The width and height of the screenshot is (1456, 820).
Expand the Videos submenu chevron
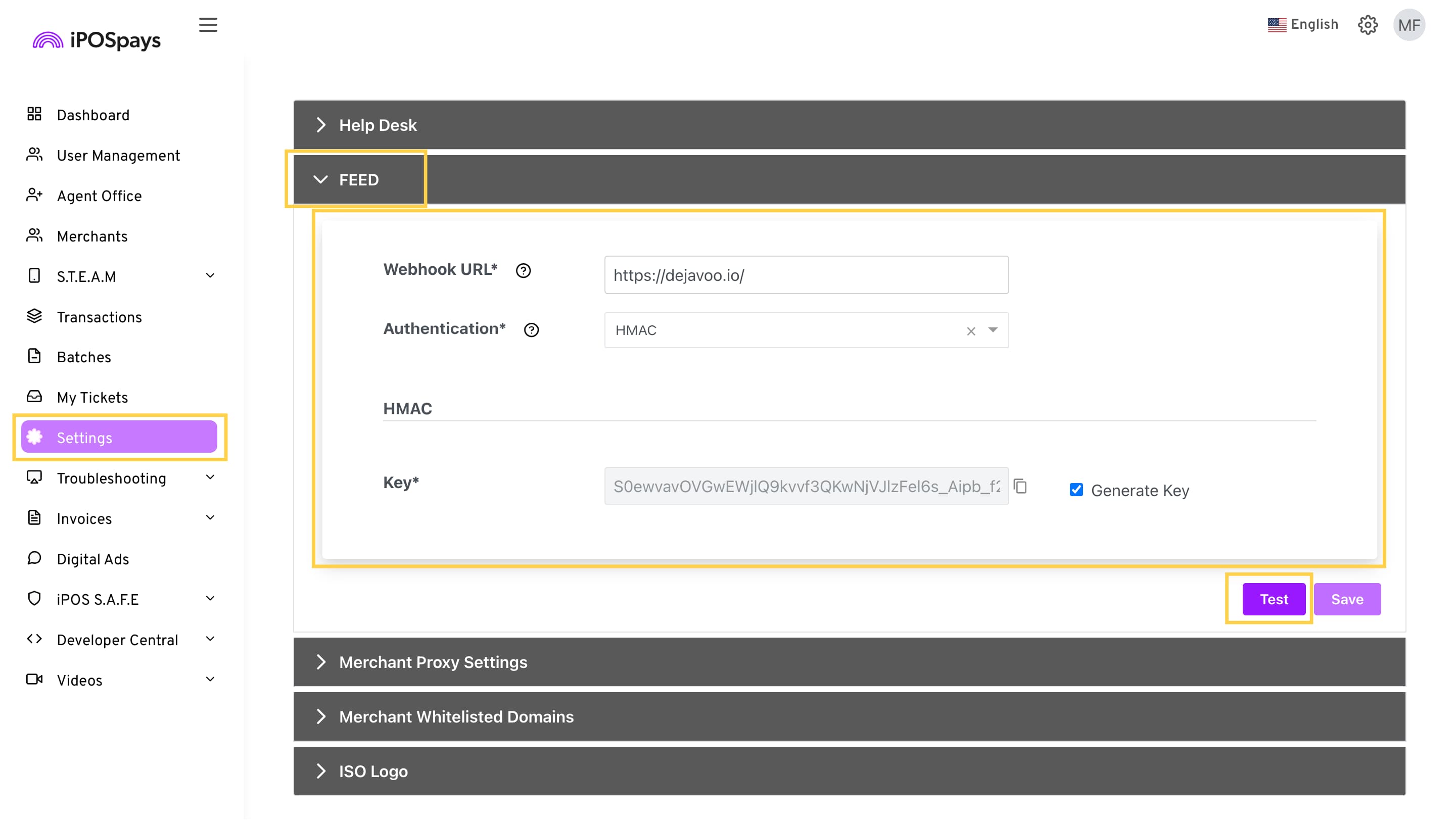210,679
